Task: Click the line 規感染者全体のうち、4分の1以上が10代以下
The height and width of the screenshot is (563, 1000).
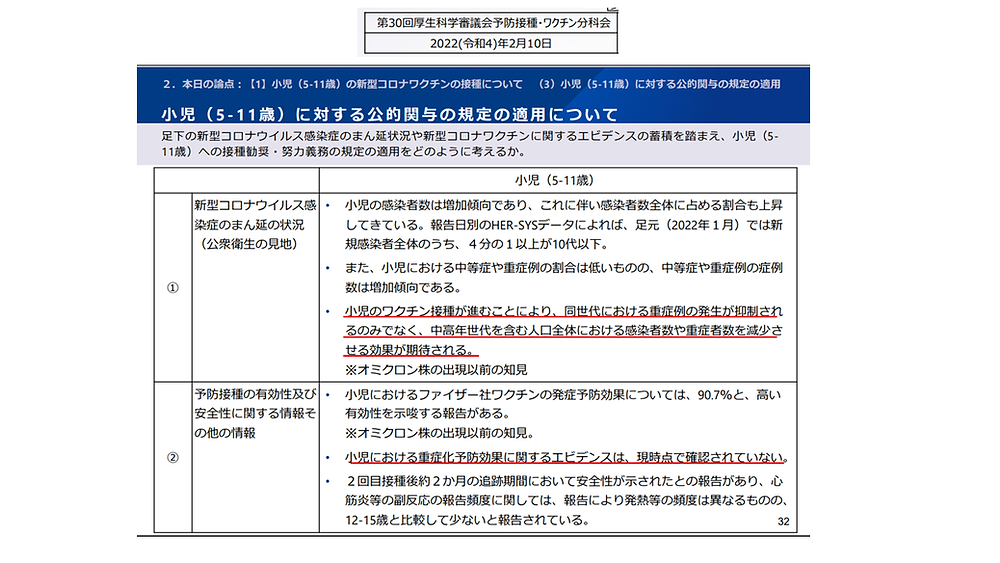Action: pyautogui.click(x=477, y=244)
